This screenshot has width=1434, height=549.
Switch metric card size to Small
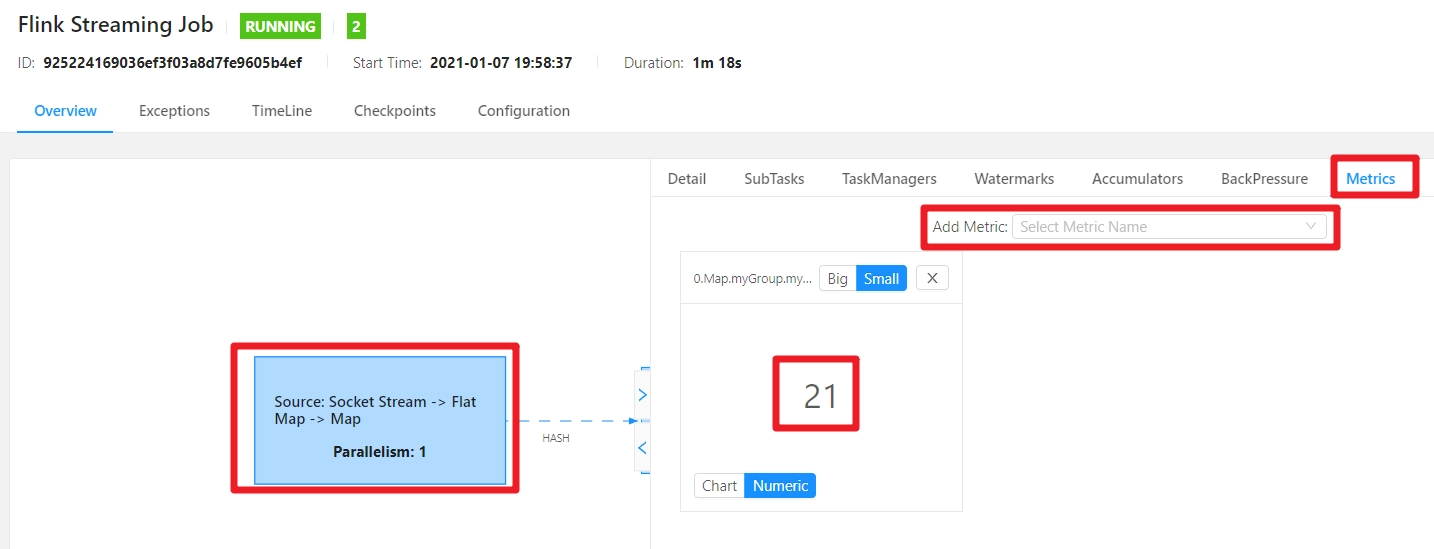coord(881,279)
